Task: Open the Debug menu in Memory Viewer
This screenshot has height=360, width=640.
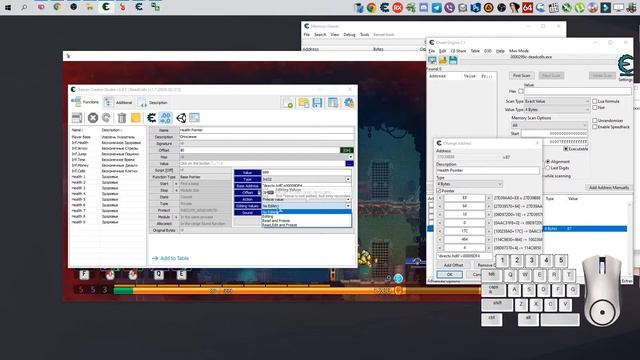Action: 349,35
